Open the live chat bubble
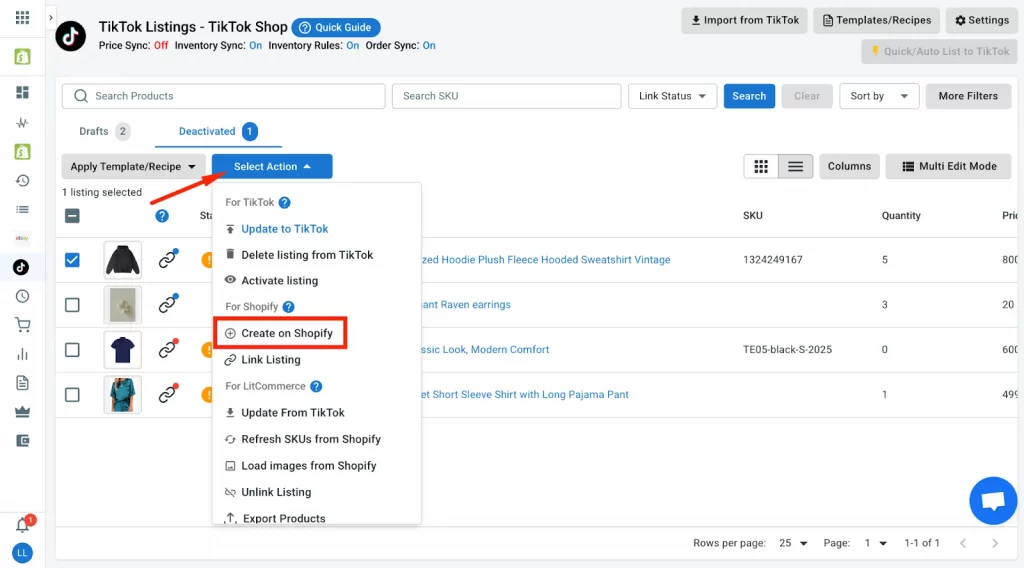 993,501
